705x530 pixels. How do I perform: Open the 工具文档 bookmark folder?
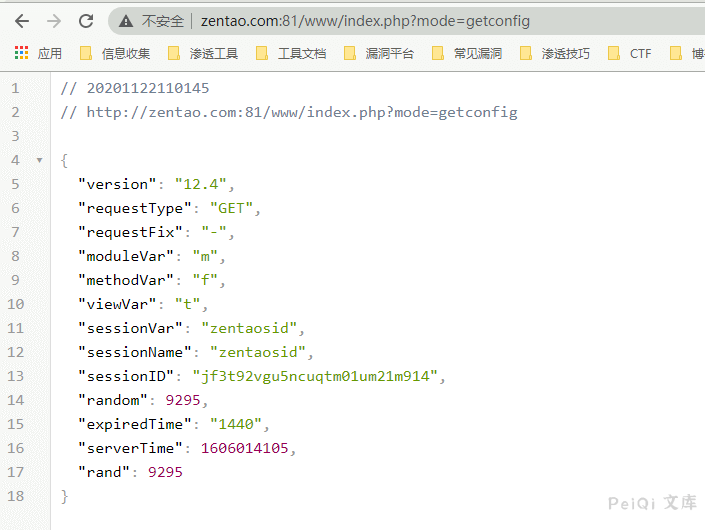pyautogui.click(x=301, y=53)
